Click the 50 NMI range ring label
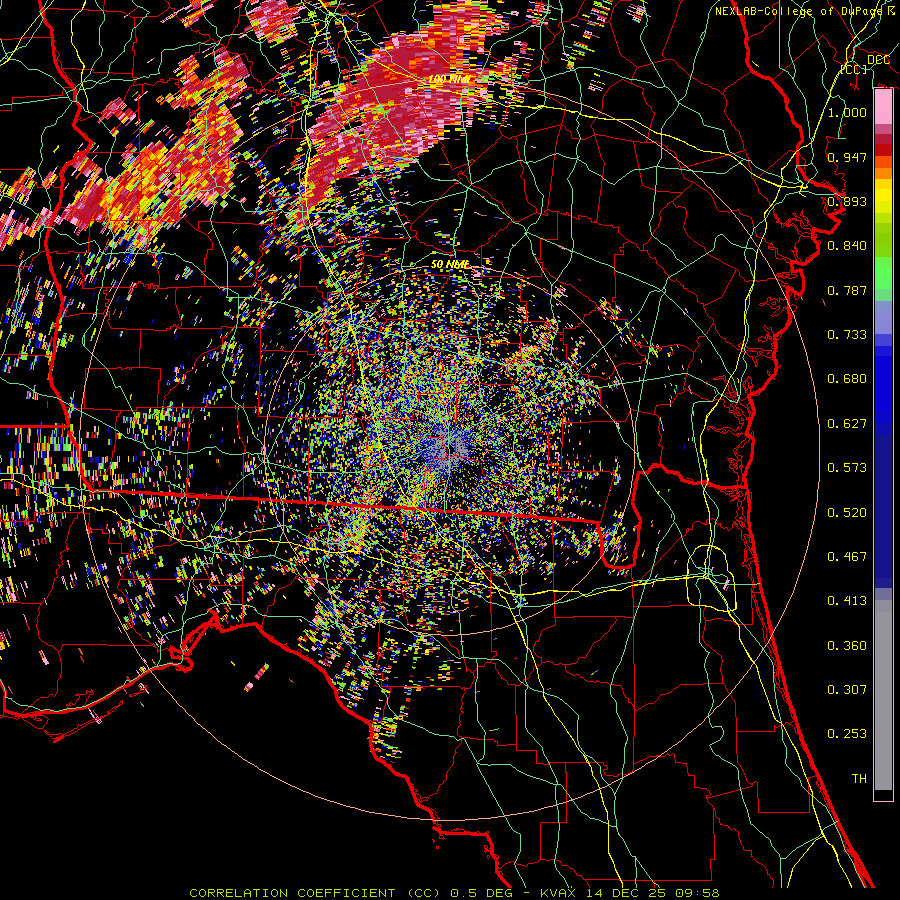Screen dimensions: 900x900 point(451,265)
